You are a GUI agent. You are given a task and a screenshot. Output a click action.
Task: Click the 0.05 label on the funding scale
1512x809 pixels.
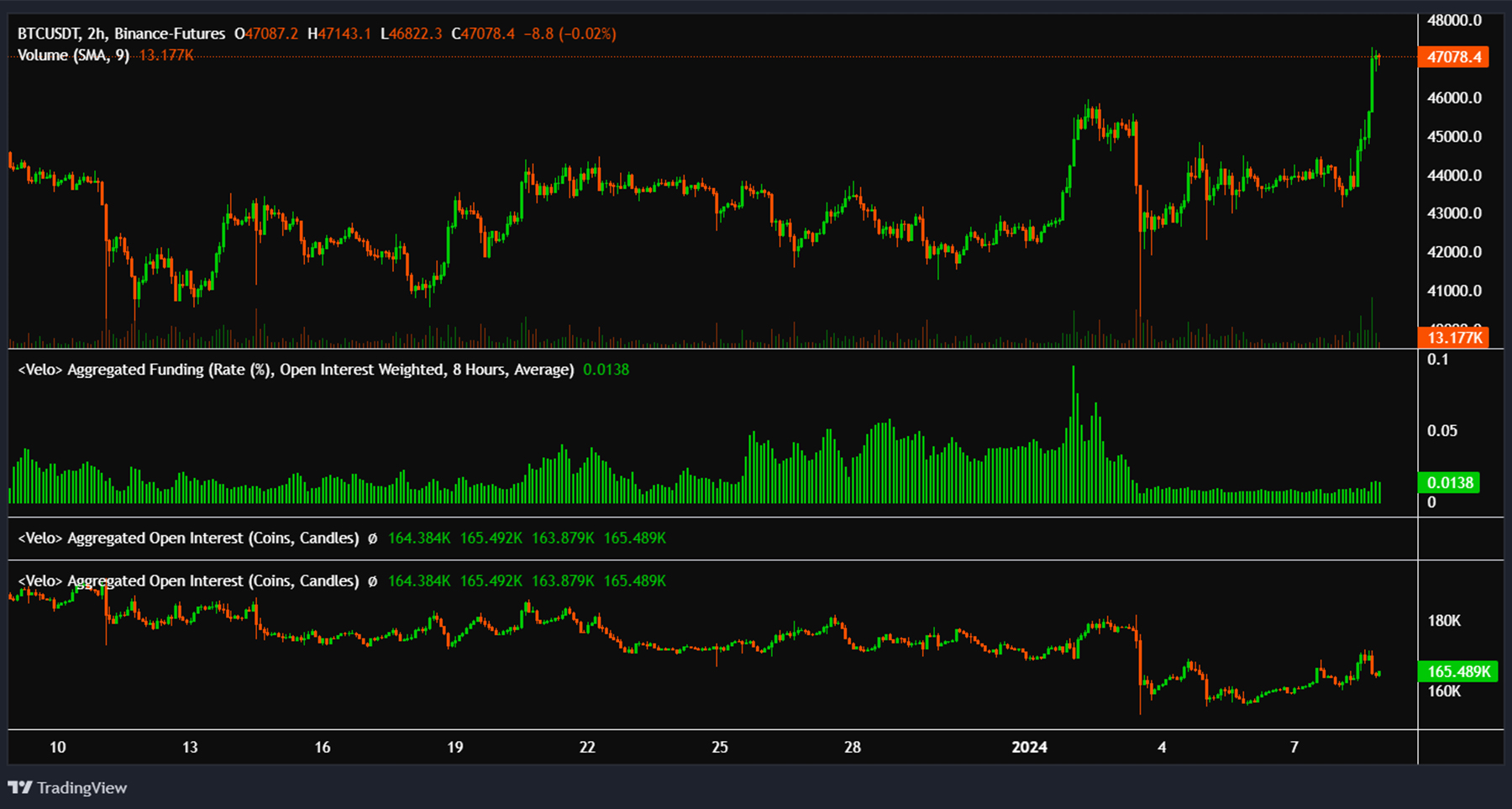(1441, 431)
